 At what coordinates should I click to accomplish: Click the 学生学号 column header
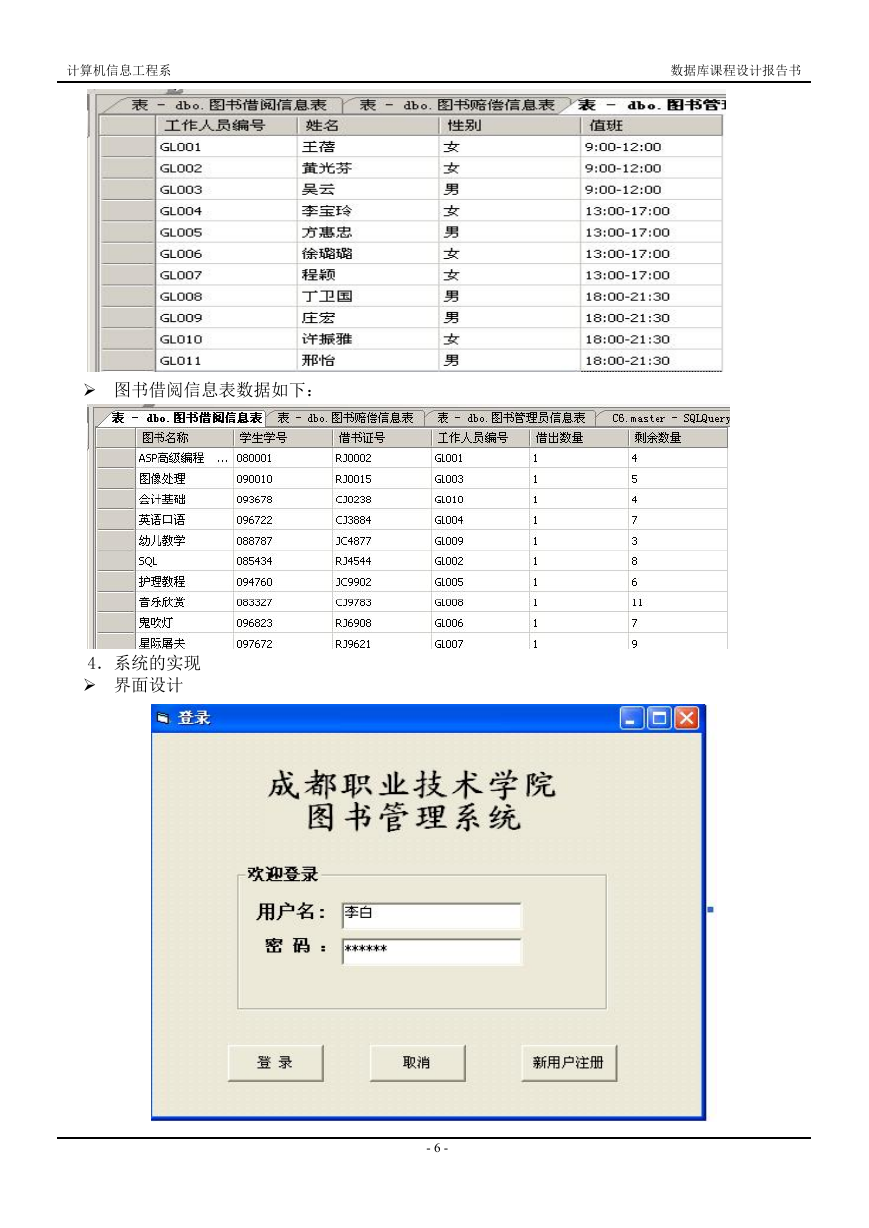click(x=282, y=438)
